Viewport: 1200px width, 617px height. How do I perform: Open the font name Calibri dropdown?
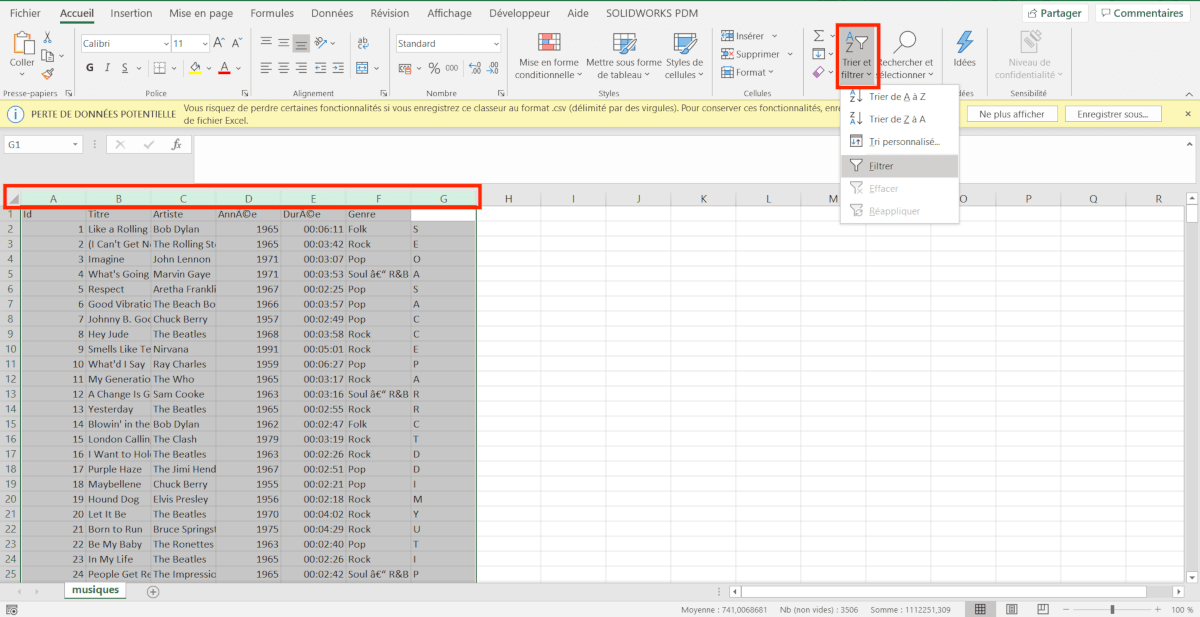click(x=165, y=44)
